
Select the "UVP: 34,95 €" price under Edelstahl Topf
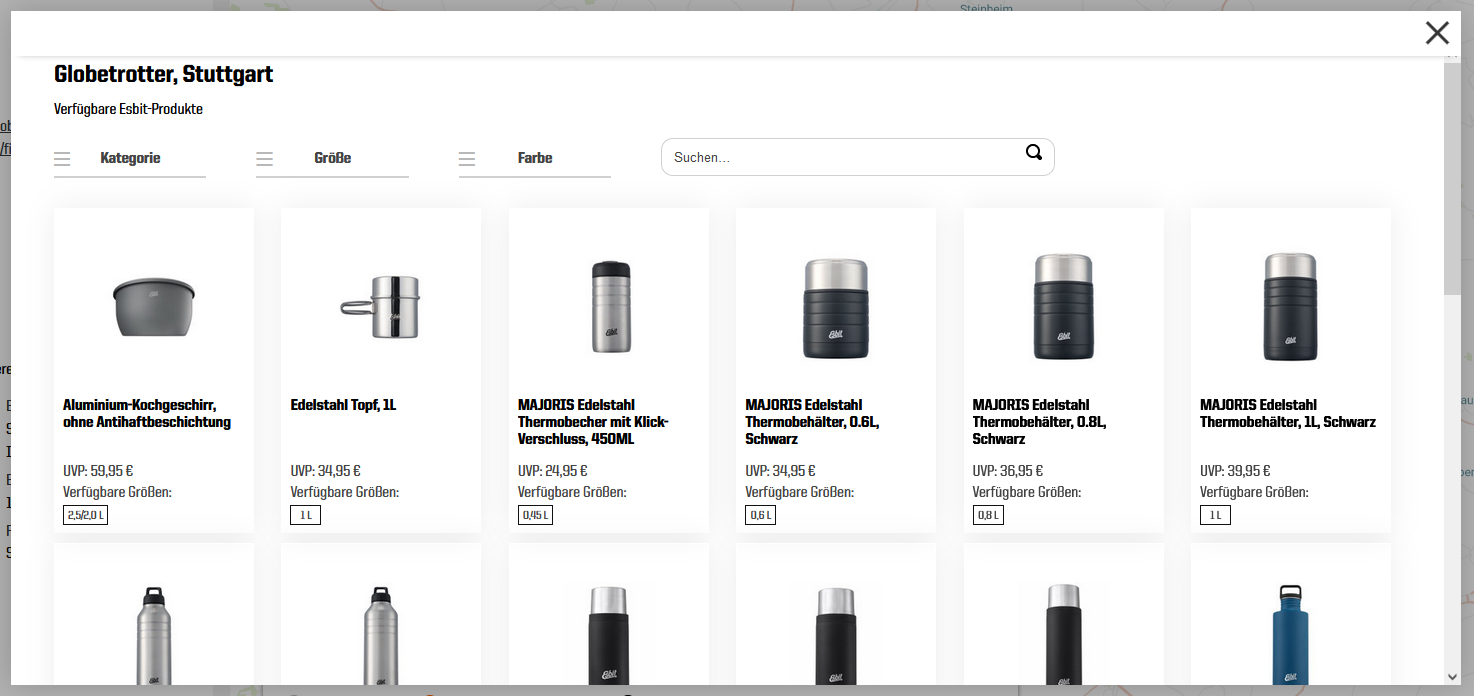coord(325,471)
